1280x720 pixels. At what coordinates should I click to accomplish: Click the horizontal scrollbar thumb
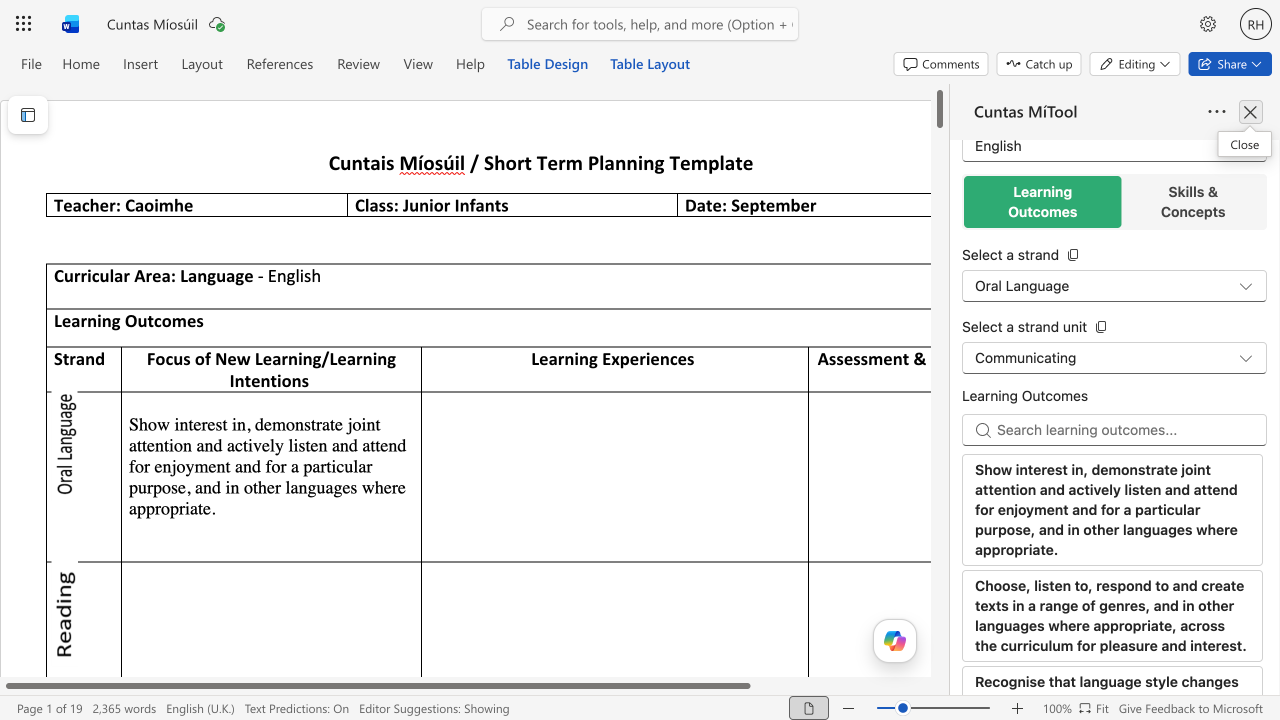(x=378, y=686)
